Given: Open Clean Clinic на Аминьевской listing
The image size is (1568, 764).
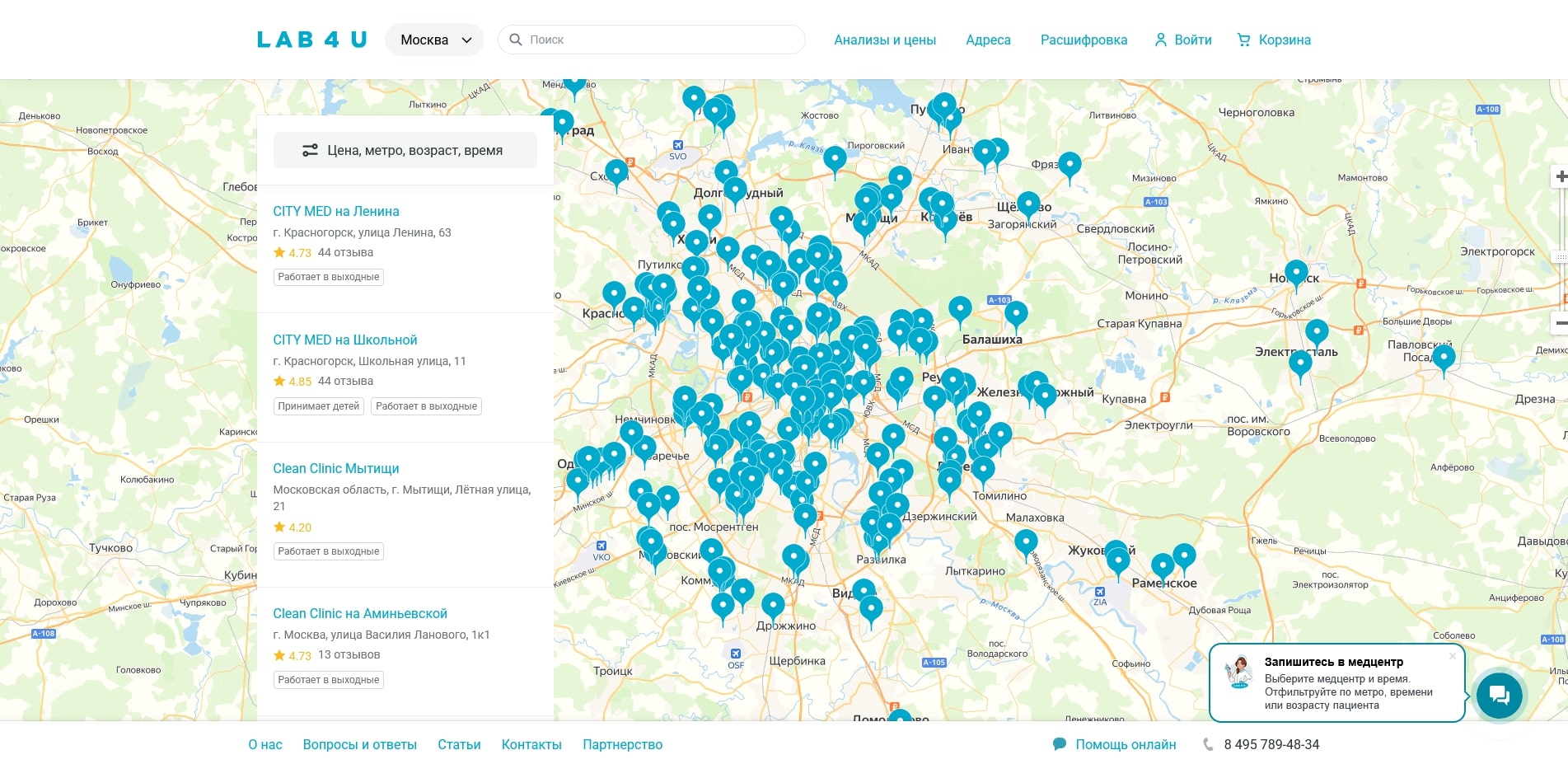Looking at the screenshot, I should click(360, 613).
